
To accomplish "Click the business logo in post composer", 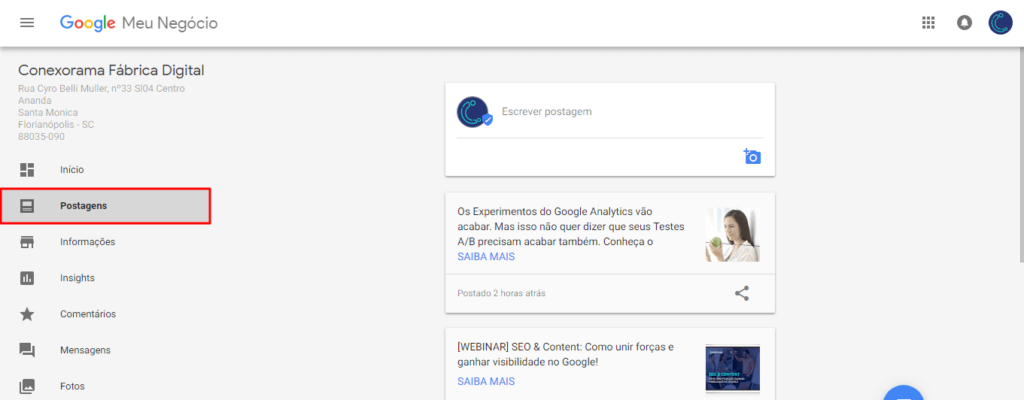I will pos(473,112).
